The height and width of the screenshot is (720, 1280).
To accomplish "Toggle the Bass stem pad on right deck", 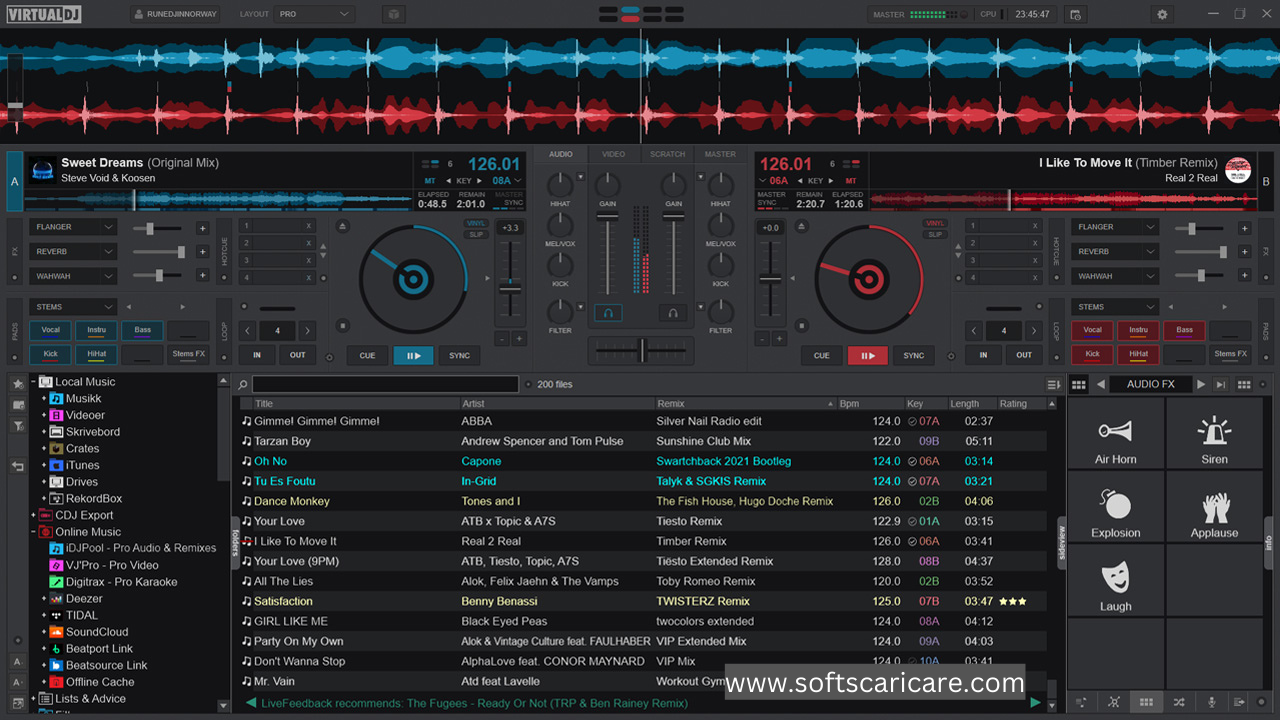I will [x=1184, y=331].
